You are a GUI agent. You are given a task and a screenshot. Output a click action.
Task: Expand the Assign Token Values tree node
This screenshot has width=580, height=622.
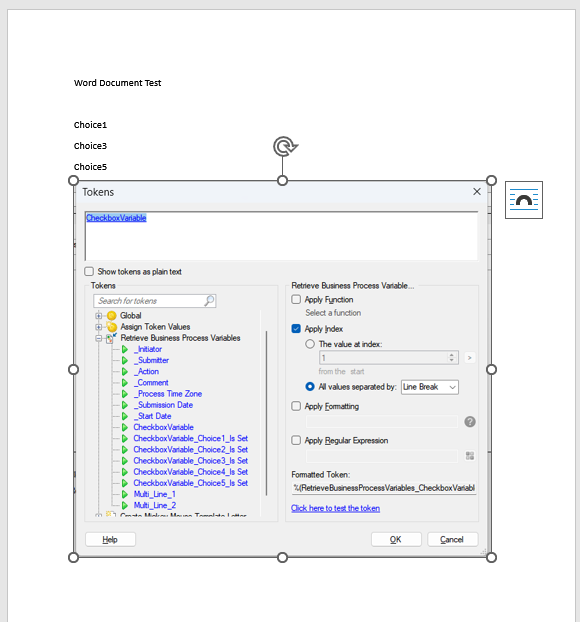point(98,327)
